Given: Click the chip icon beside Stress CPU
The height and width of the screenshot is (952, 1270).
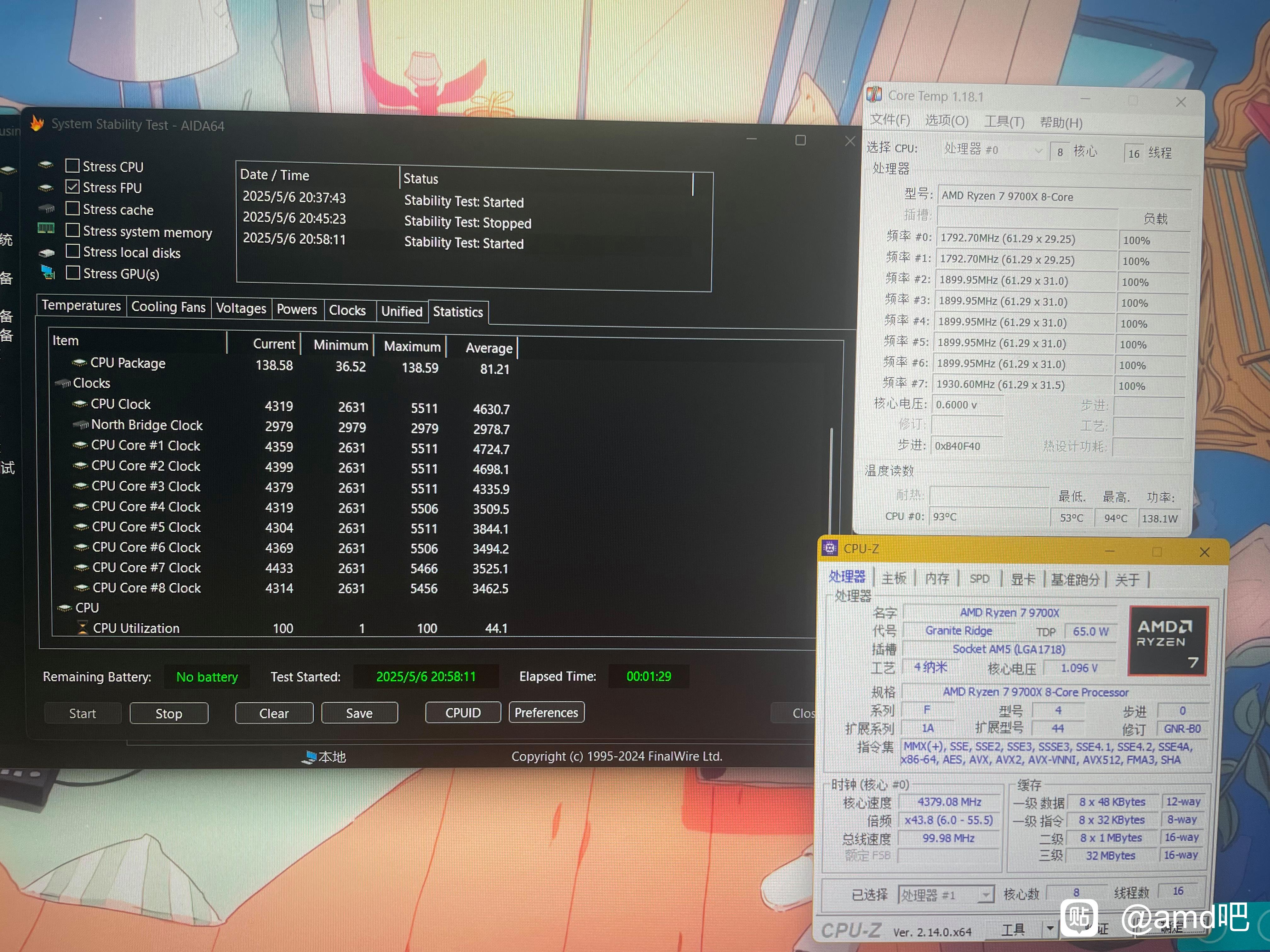Looking at the screenshot, I should 46,165.
